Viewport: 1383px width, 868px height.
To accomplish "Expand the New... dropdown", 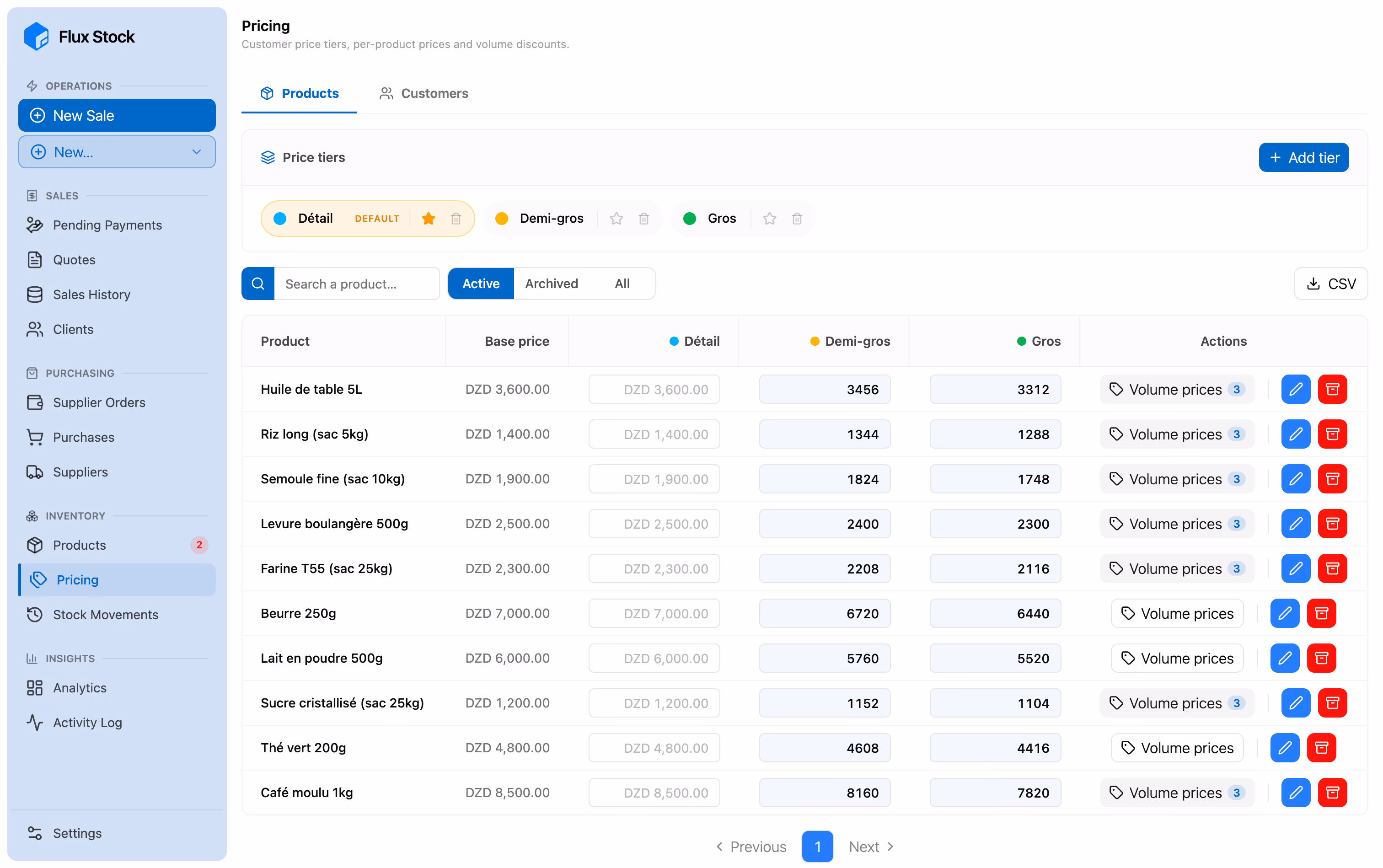I will 117,152.
